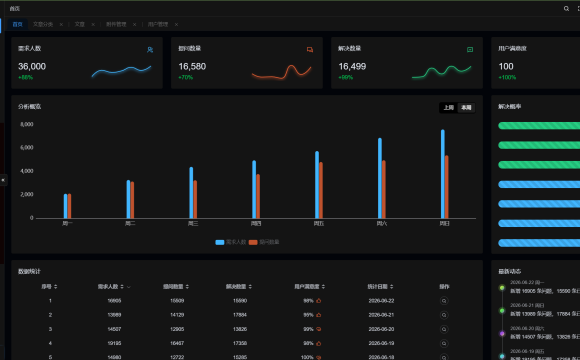This screenshot has width=580, height=360.
Task: Sort the table by 序号 column
Action: (55, 287)
